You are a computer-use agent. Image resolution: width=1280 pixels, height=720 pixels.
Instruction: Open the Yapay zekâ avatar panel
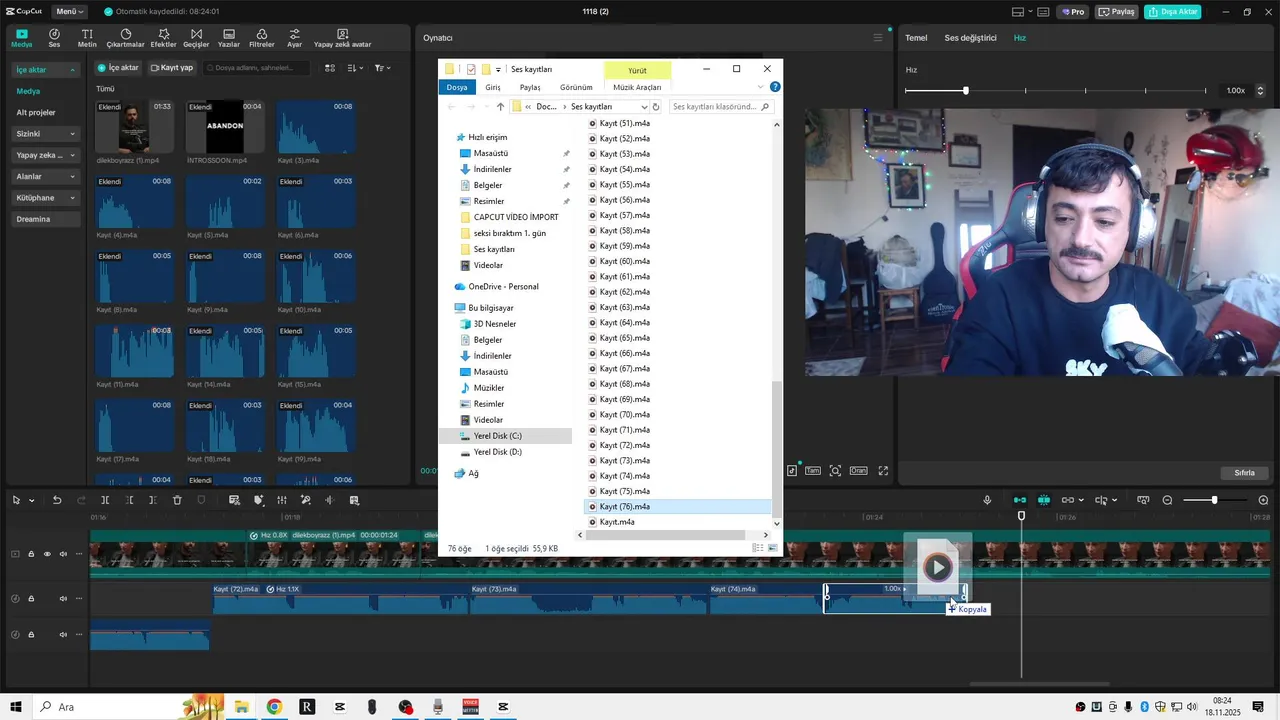pos(342,38)
